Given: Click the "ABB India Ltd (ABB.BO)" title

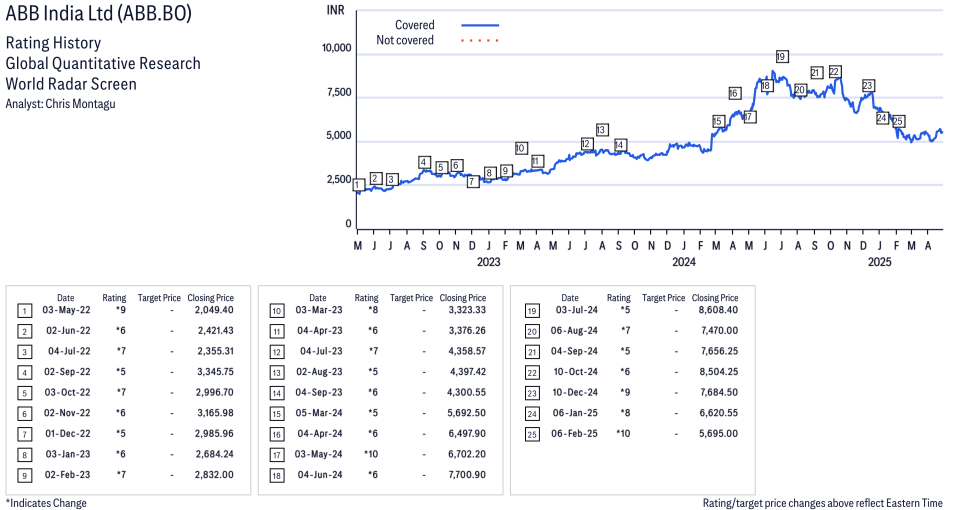Looking at the screenshot, I should point(99,13).
